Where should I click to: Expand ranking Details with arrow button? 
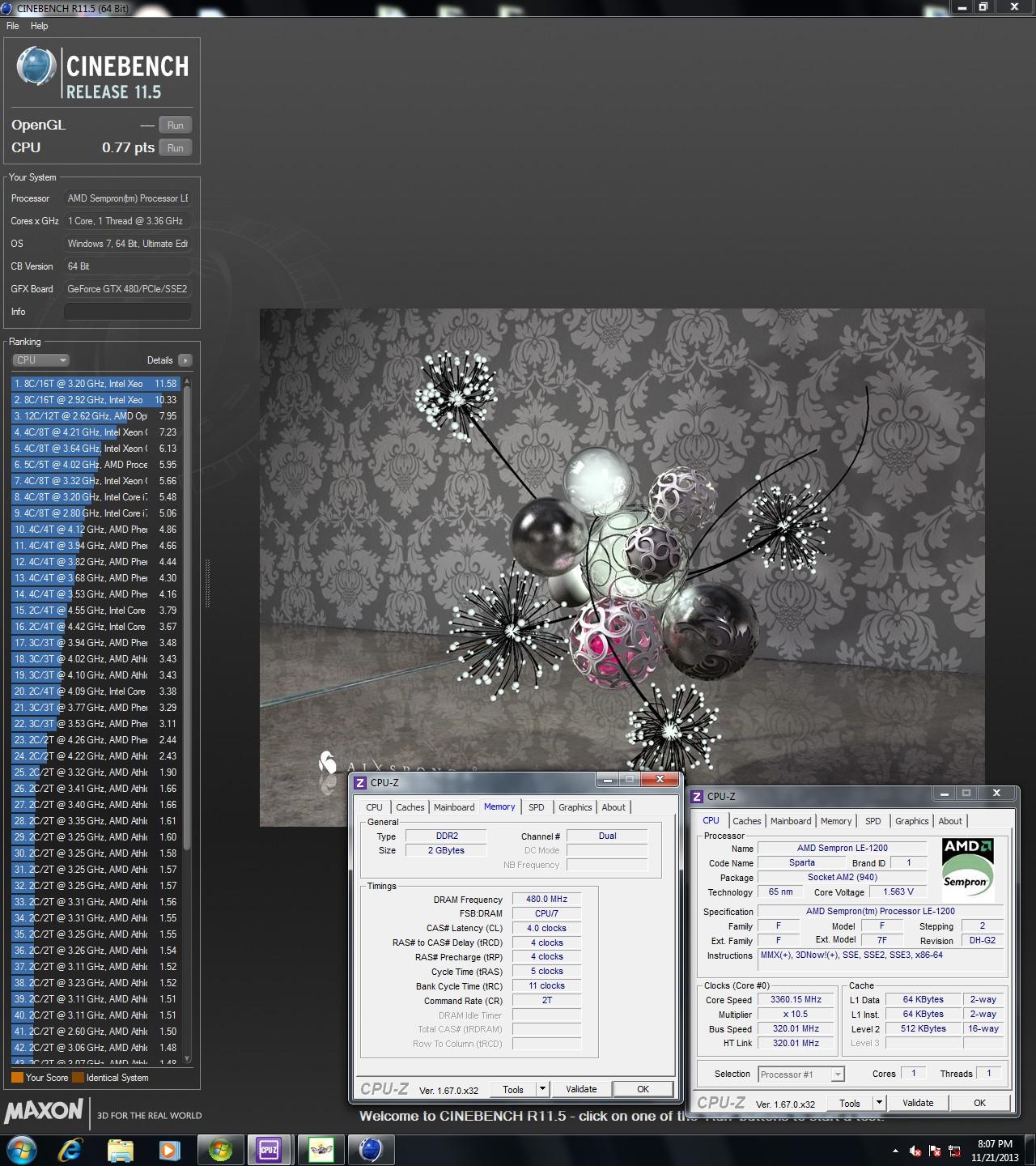[x=185, y=360]
